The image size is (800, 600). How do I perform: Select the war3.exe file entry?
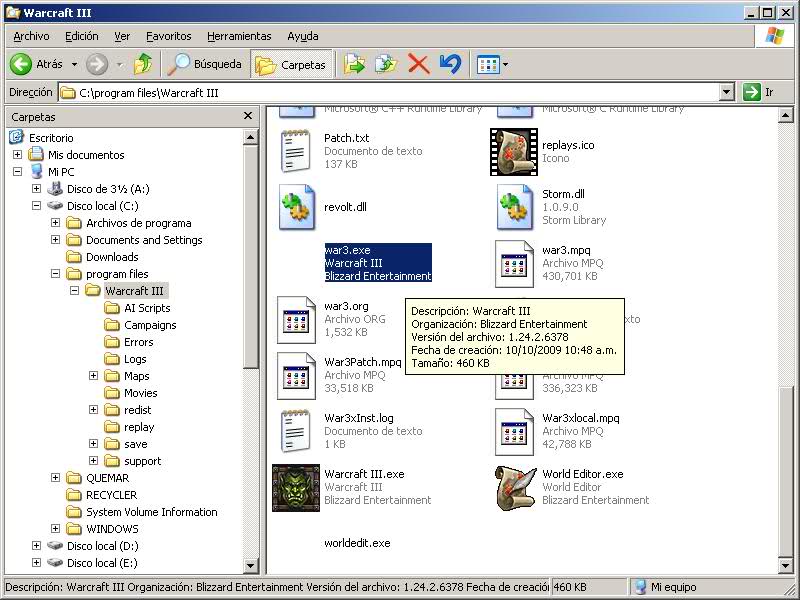pyautogui.click(x=378, y=263)
